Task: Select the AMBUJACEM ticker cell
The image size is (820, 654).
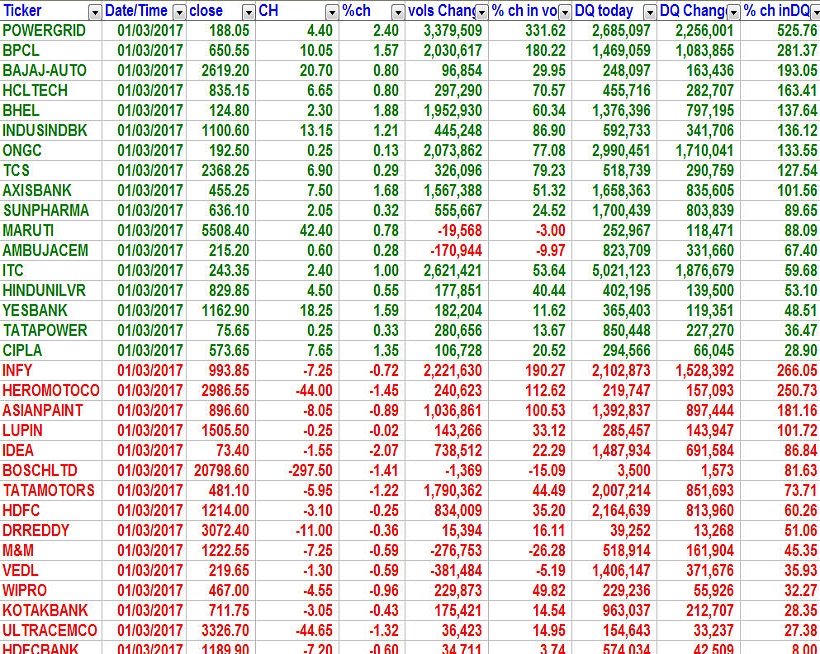Action: (x=51, y=250)
